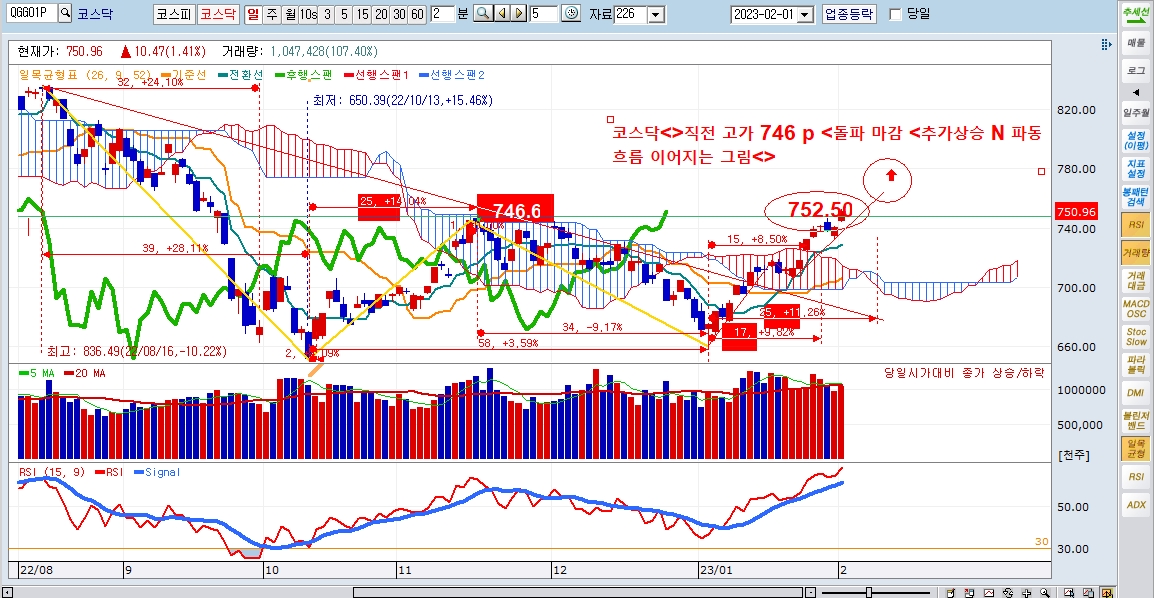1154x598 pixels.
Task: Select the 20 minute interval button
Action: click(380, 14)
